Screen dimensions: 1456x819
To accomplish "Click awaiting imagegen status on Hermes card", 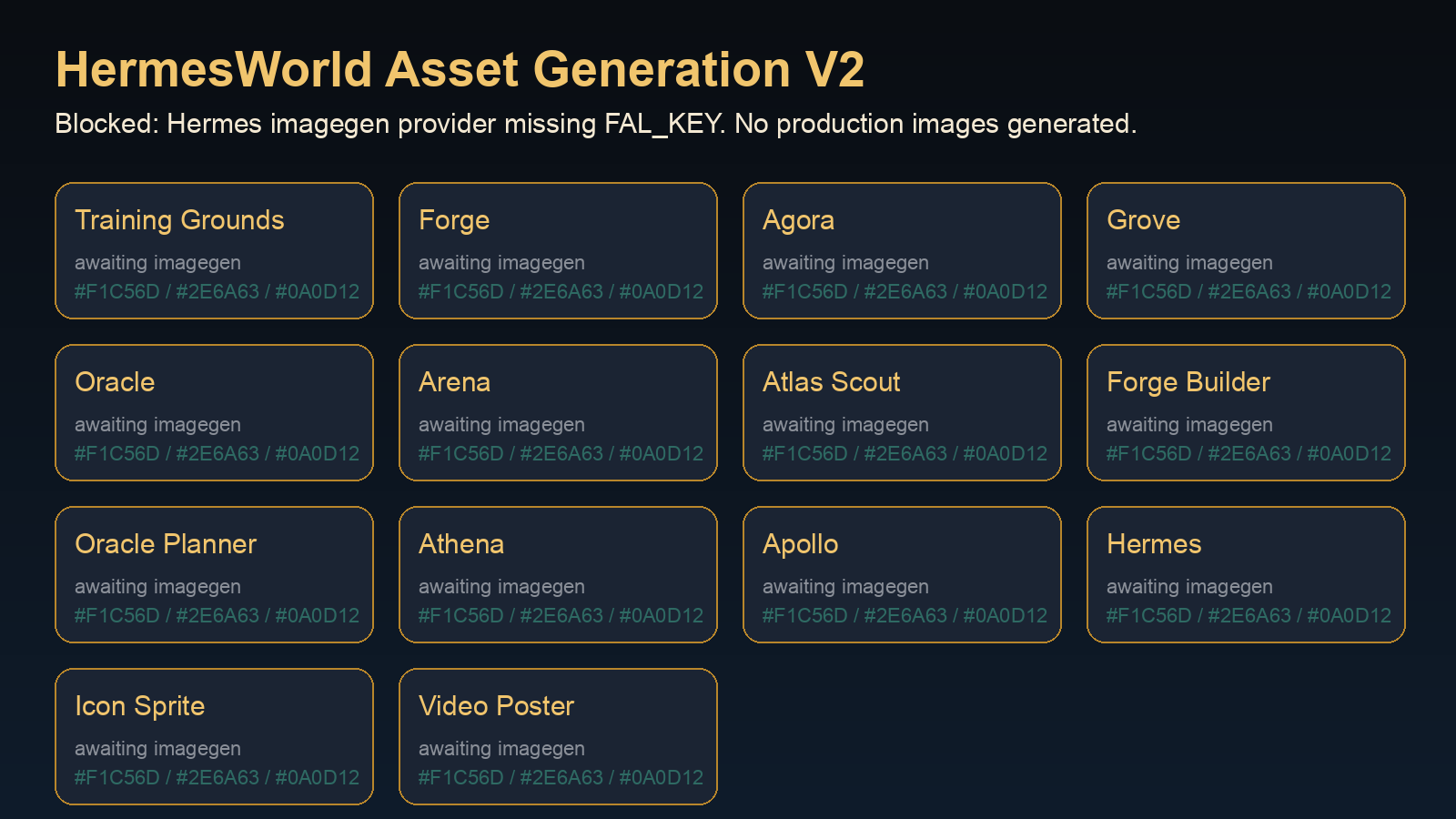I will 1189,587.
